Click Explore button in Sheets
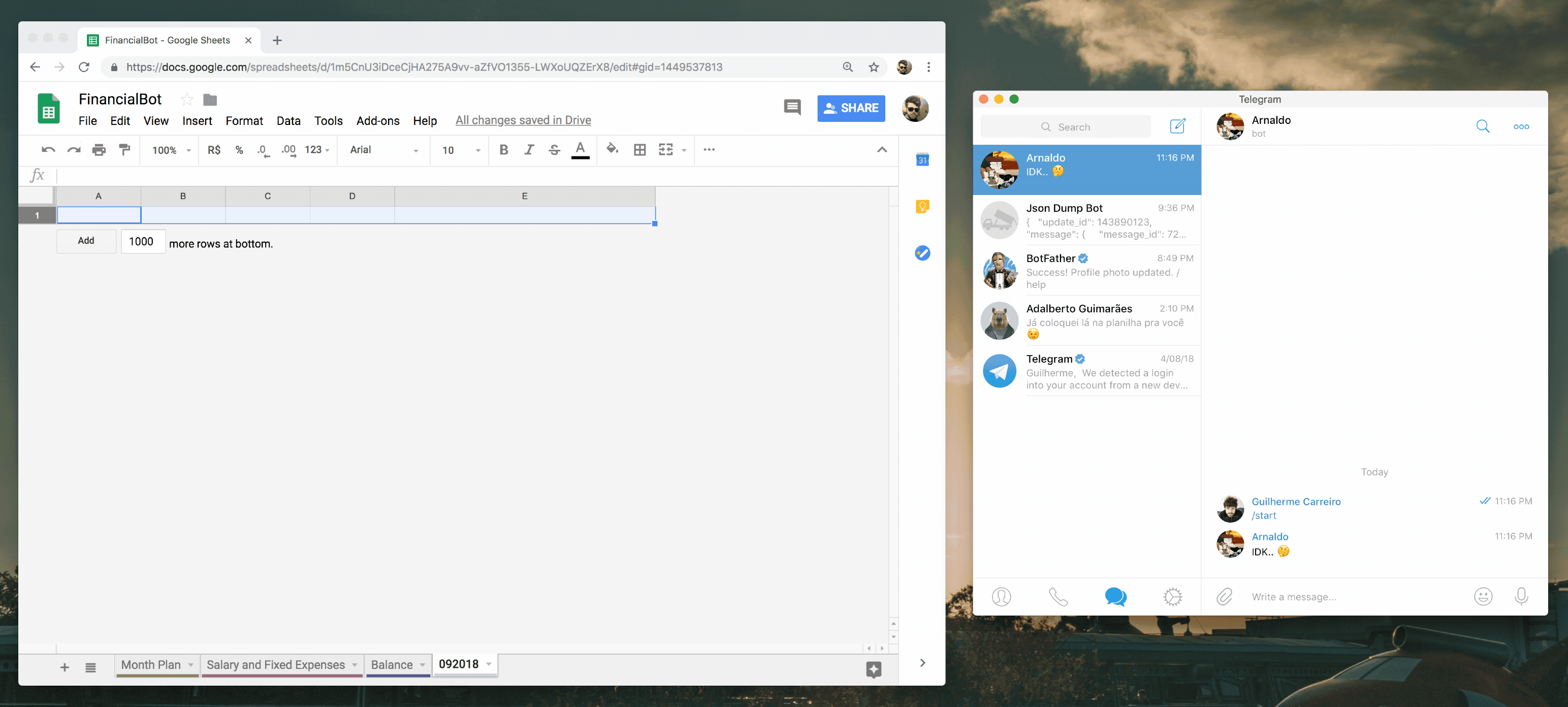Viewport: 1568px width, 707px height. click(874, 669)
